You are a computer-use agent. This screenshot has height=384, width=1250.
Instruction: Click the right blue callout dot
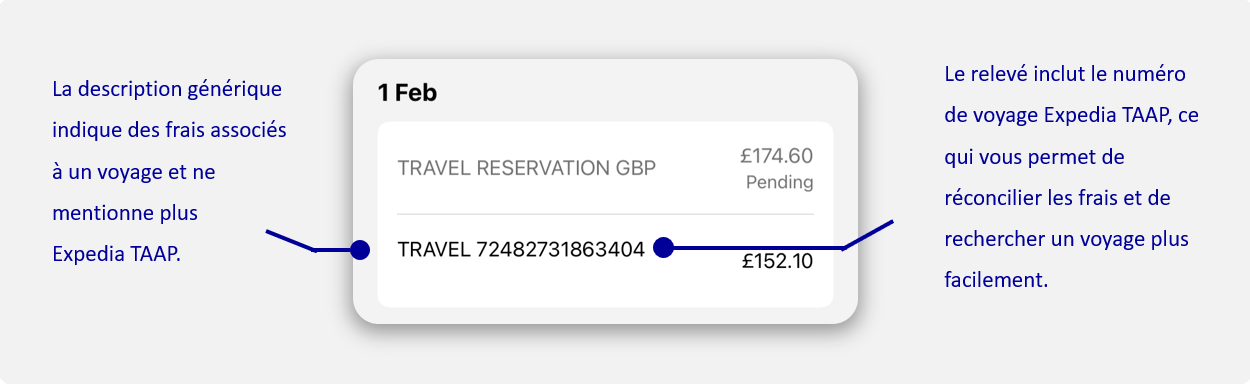pos(662,248)
